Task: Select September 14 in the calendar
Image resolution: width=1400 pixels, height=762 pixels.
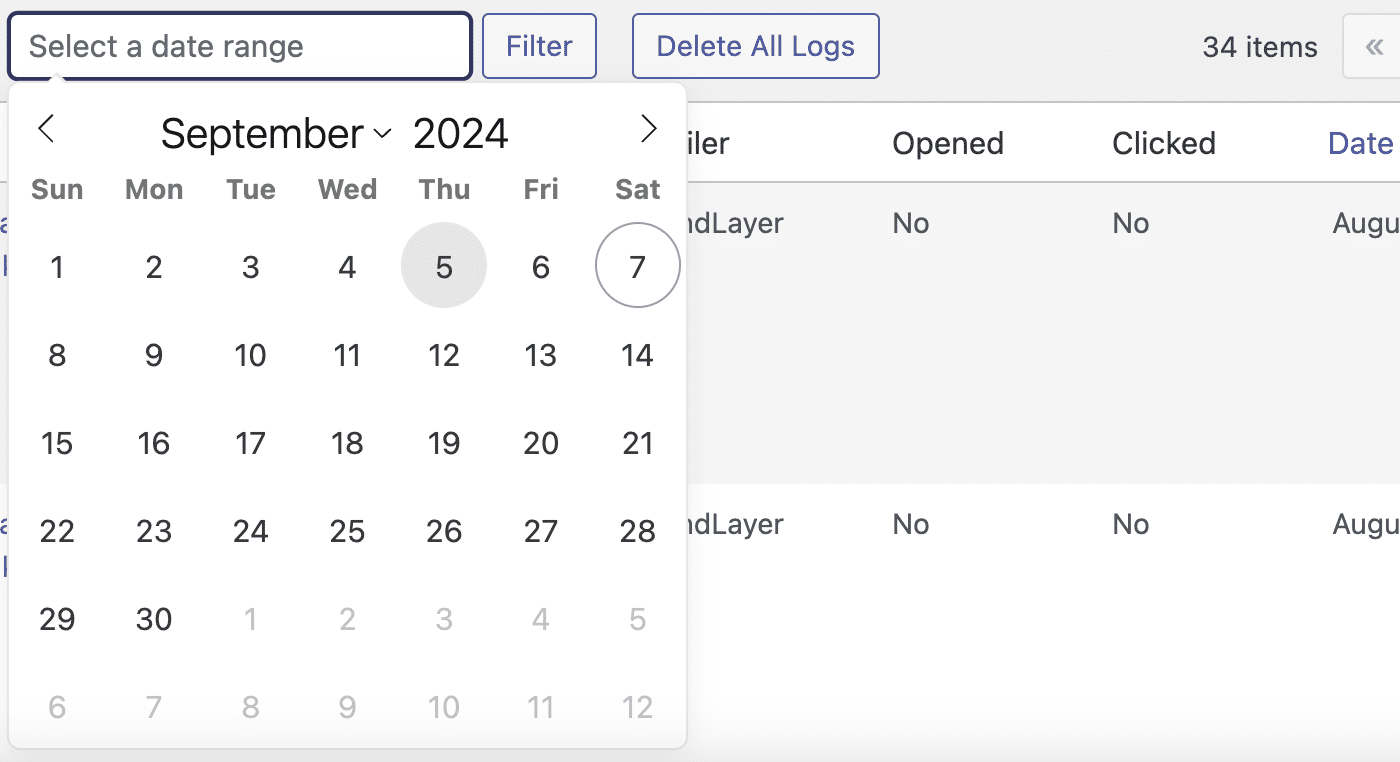Action: tap(637, 355)
